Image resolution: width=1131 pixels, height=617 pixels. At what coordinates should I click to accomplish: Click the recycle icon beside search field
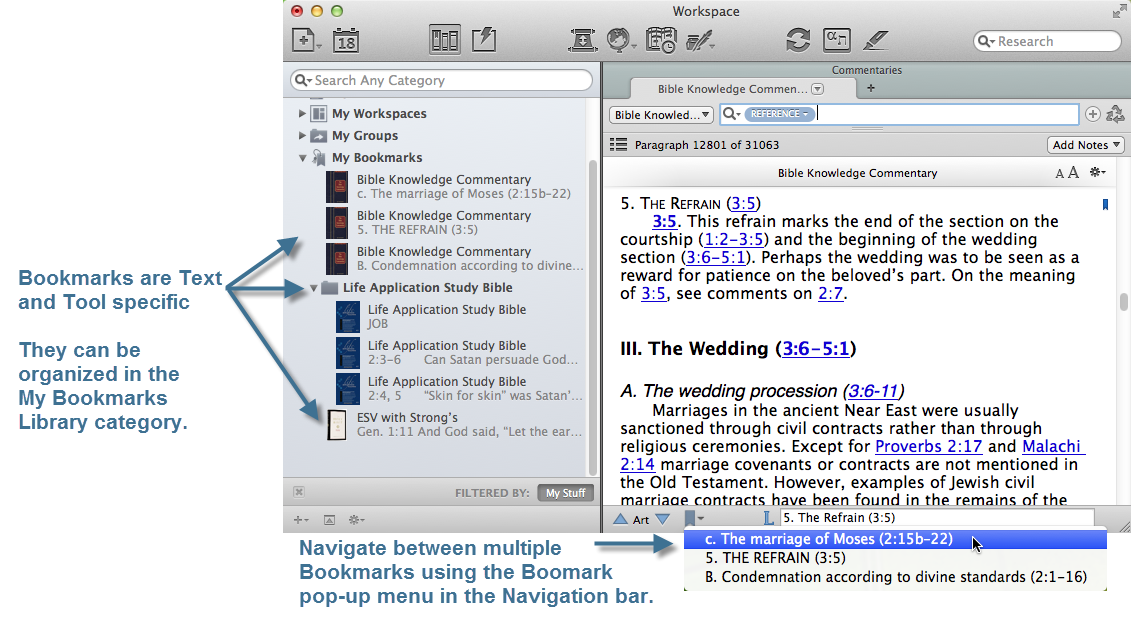click(x=1115, y=115)
